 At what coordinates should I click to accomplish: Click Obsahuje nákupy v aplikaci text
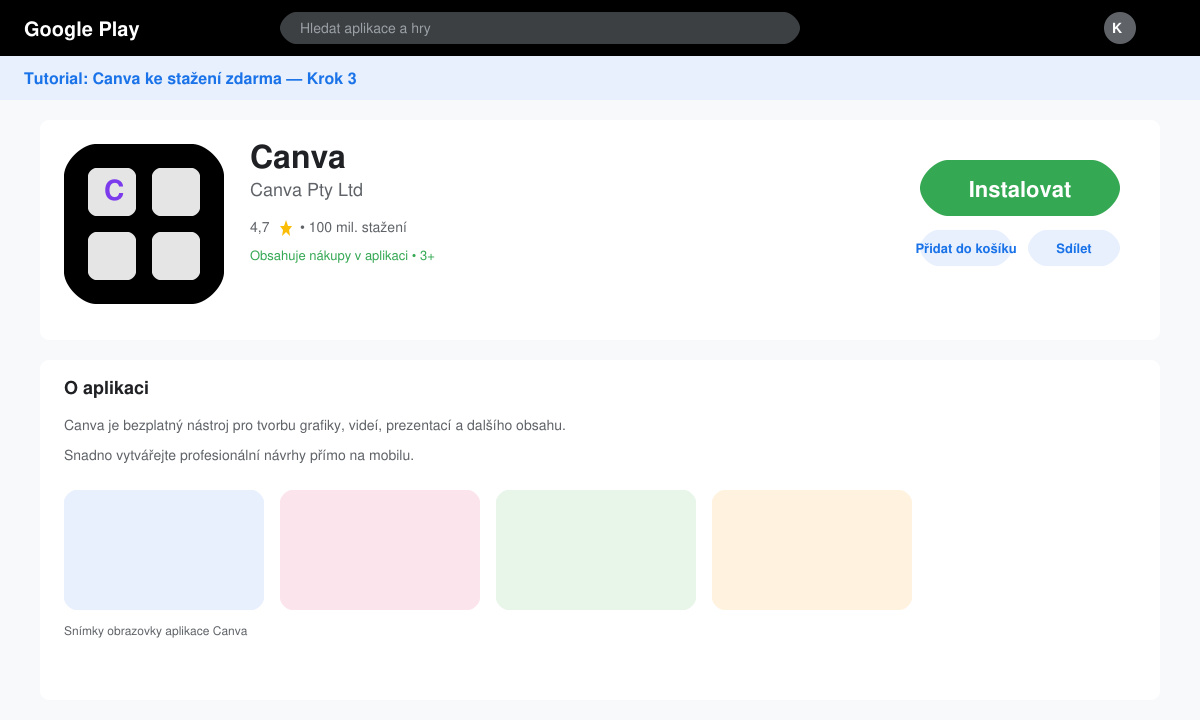point(329,256)
